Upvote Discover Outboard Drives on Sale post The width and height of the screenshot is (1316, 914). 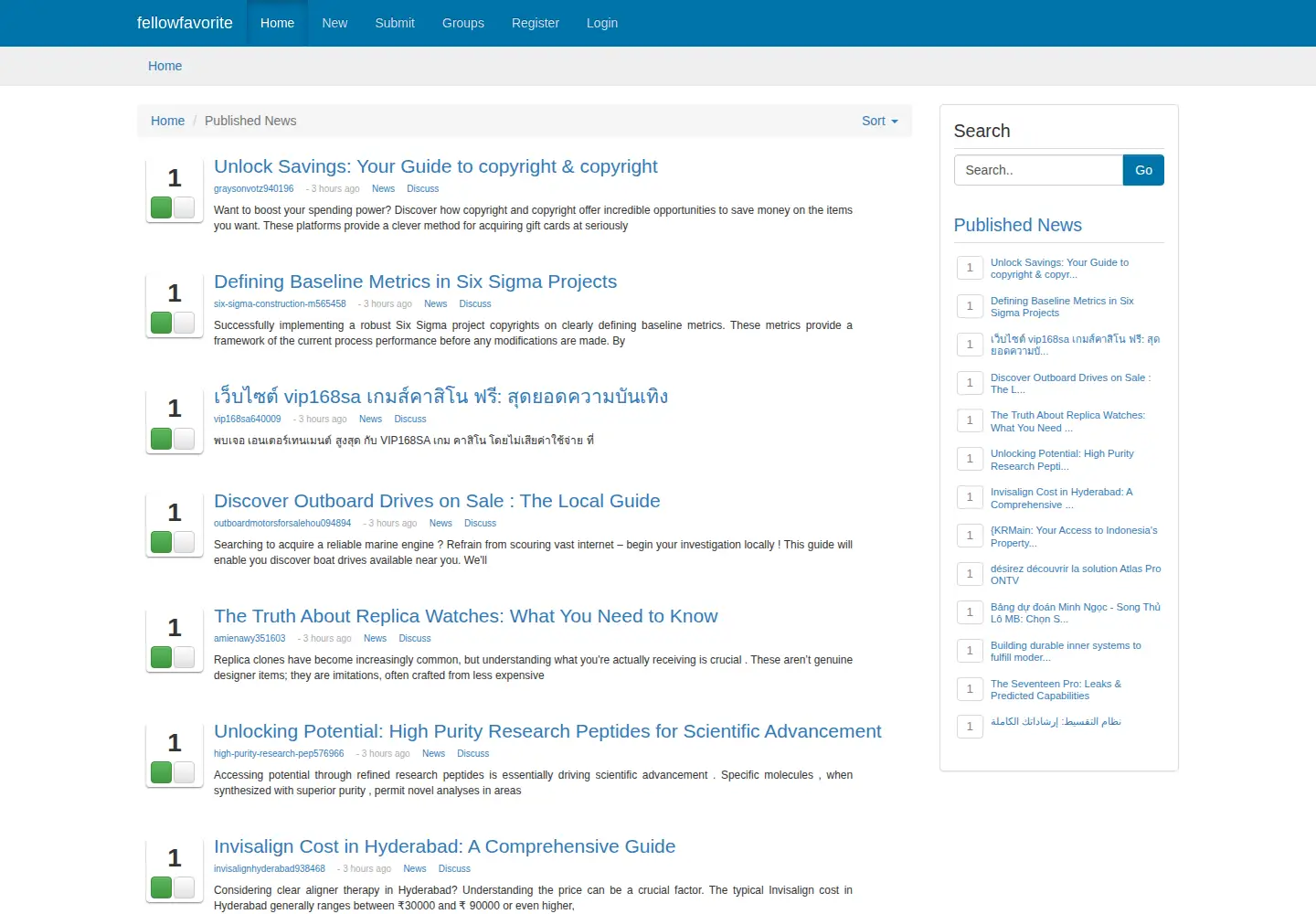[162, 542]
